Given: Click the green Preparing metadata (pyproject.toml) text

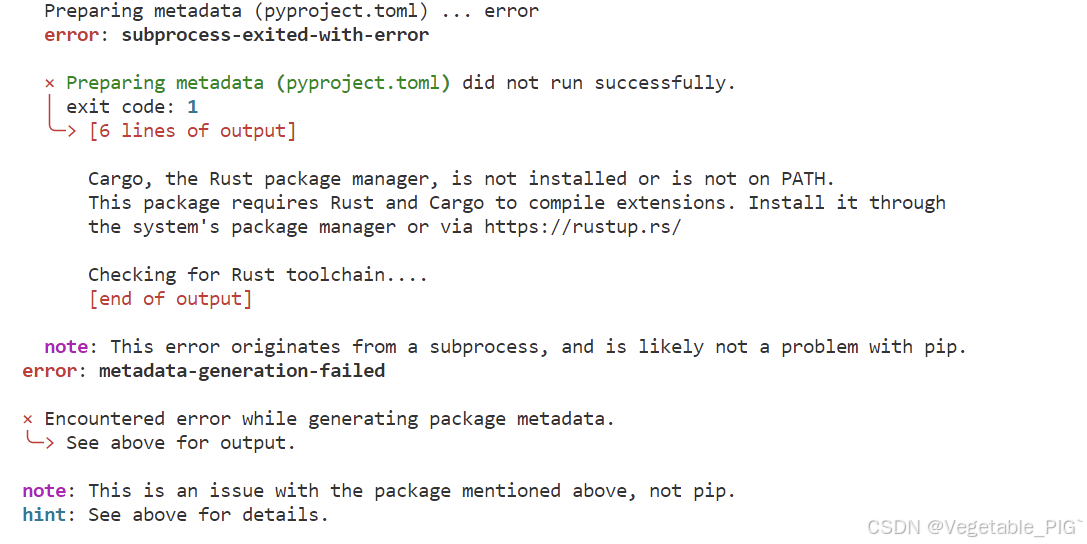Looking at the screenshot, I should coord(258,83).
